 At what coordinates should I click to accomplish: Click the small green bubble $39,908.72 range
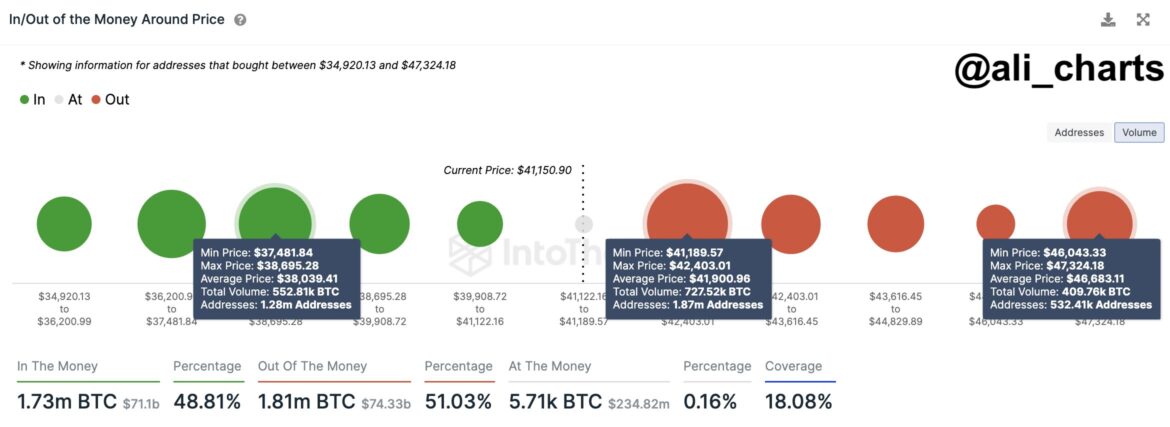(x=480, y=224)
